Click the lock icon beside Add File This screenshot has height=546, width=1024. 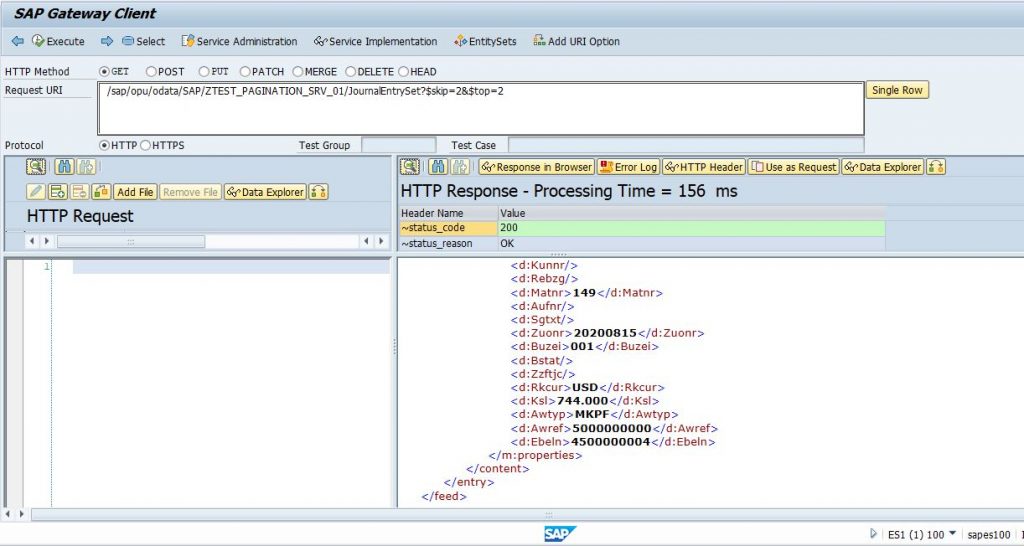pyautogui.click(x=101, y=192)
